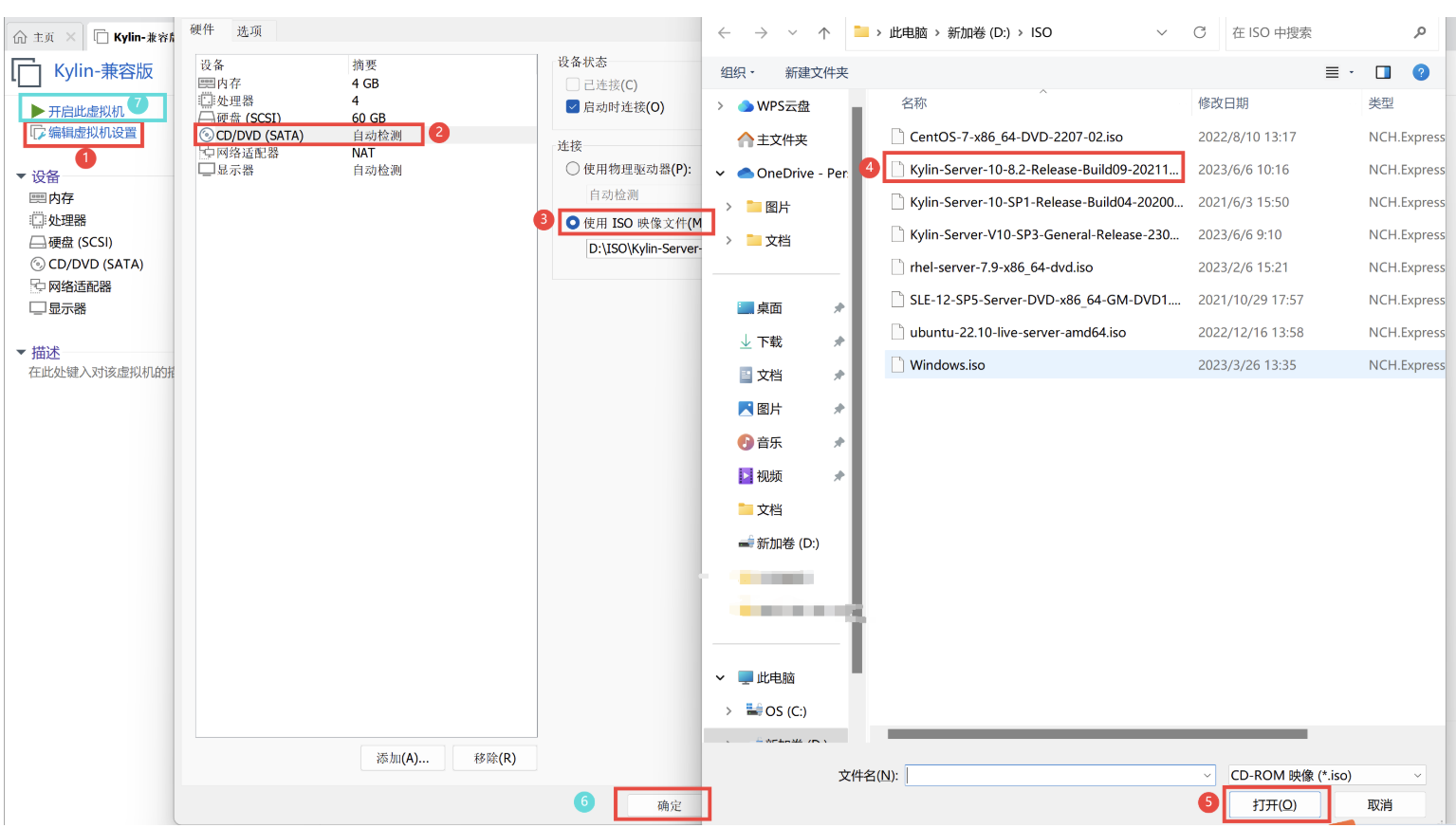
Task: Expand 文档 folder under OneDrive
Action: [x=728, y=240]
